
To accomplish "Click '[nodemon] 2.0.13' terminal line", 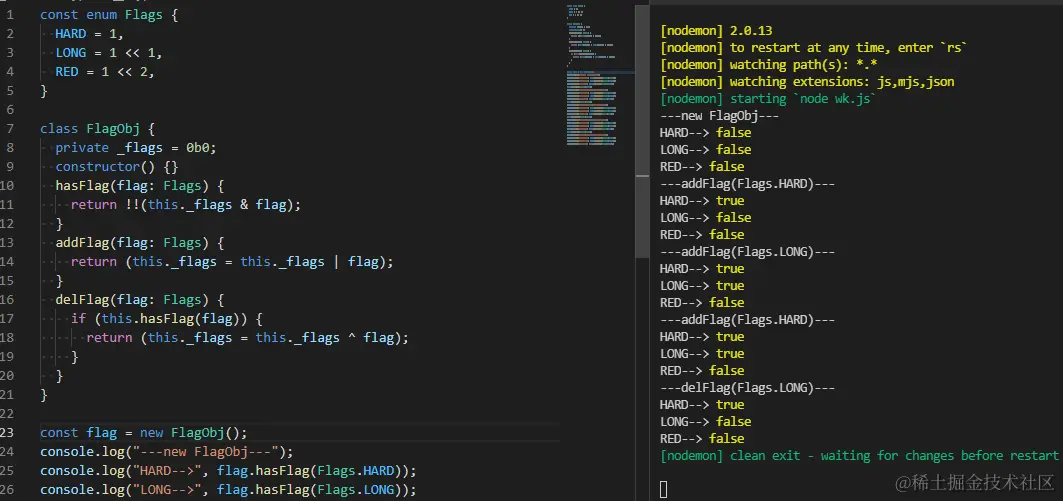I will (x=716, y=31).
